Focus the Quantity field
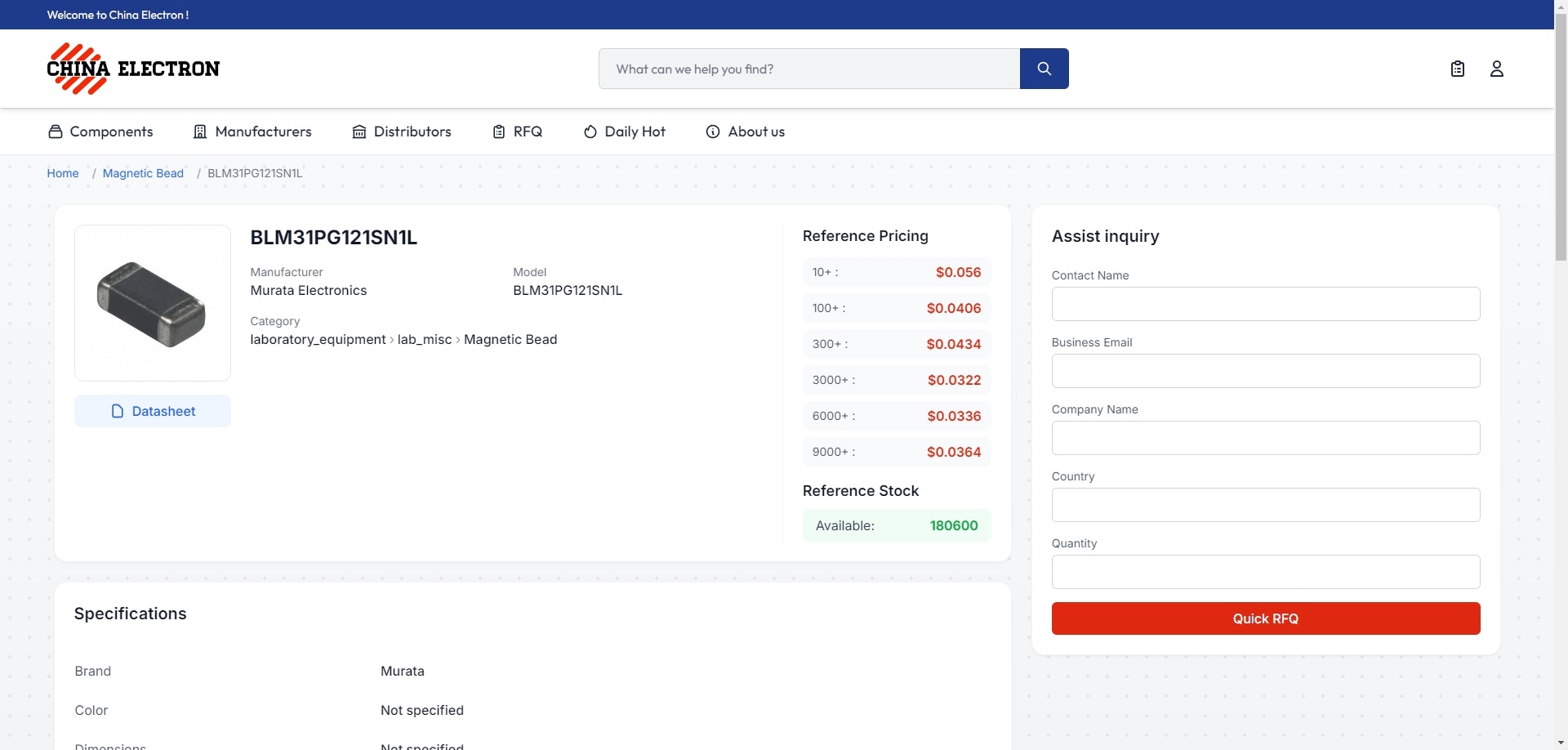1568x750 pixels. point(1266,572)
